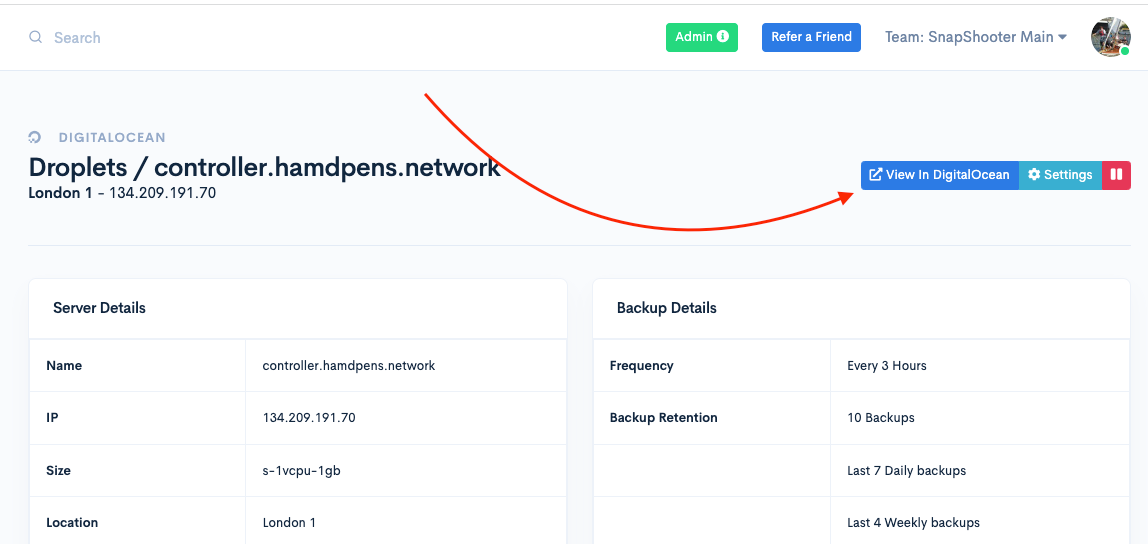The height and width of the screenshot is (544, 1148).
Task: Click the info icon in Admin button
Action: pos(723,37)
